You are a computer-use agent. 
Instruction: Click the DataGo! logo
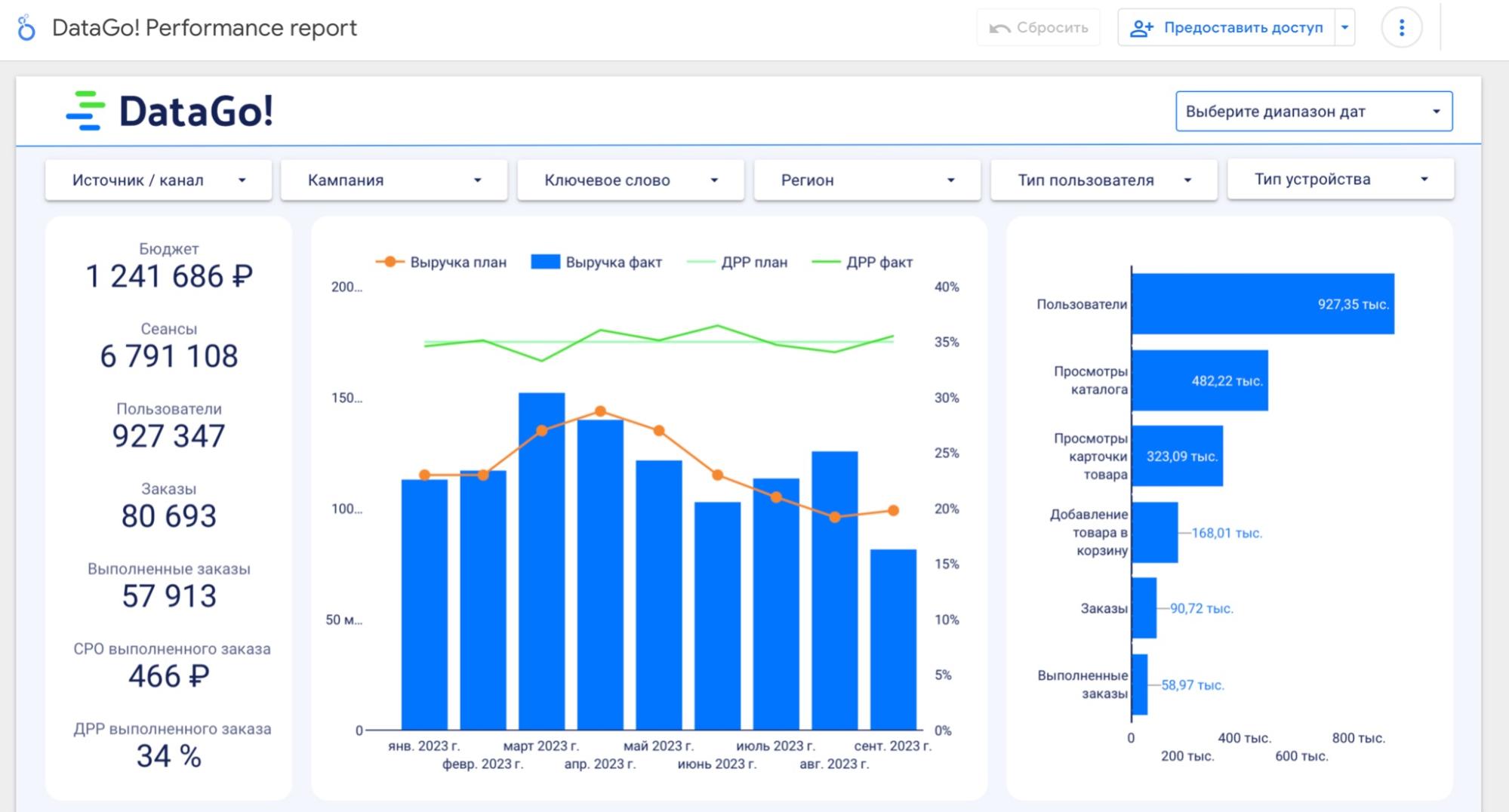pos(170,111)
